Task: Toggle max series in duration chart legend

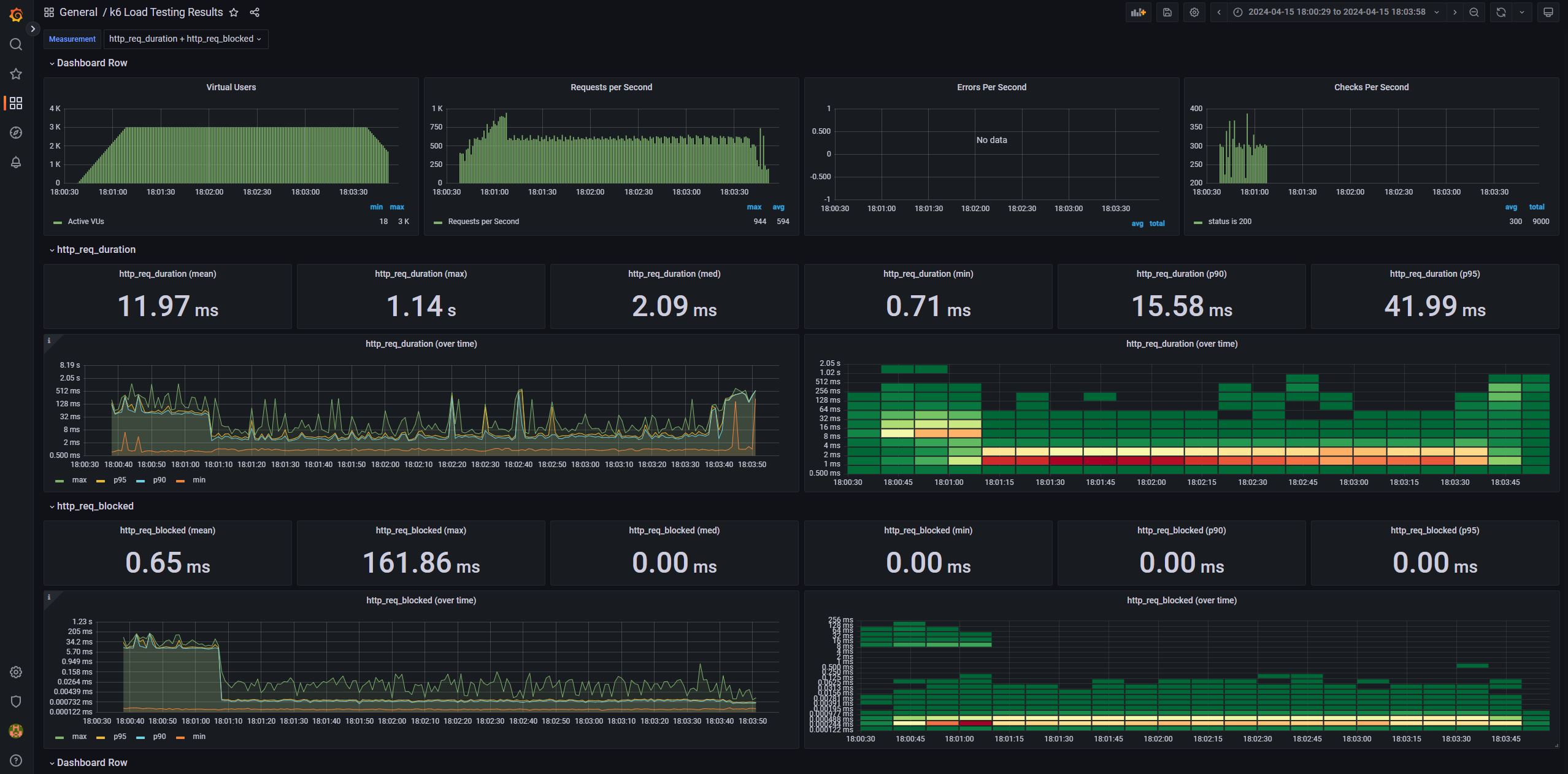Action: pyautogui.click(x=79, y=480)
